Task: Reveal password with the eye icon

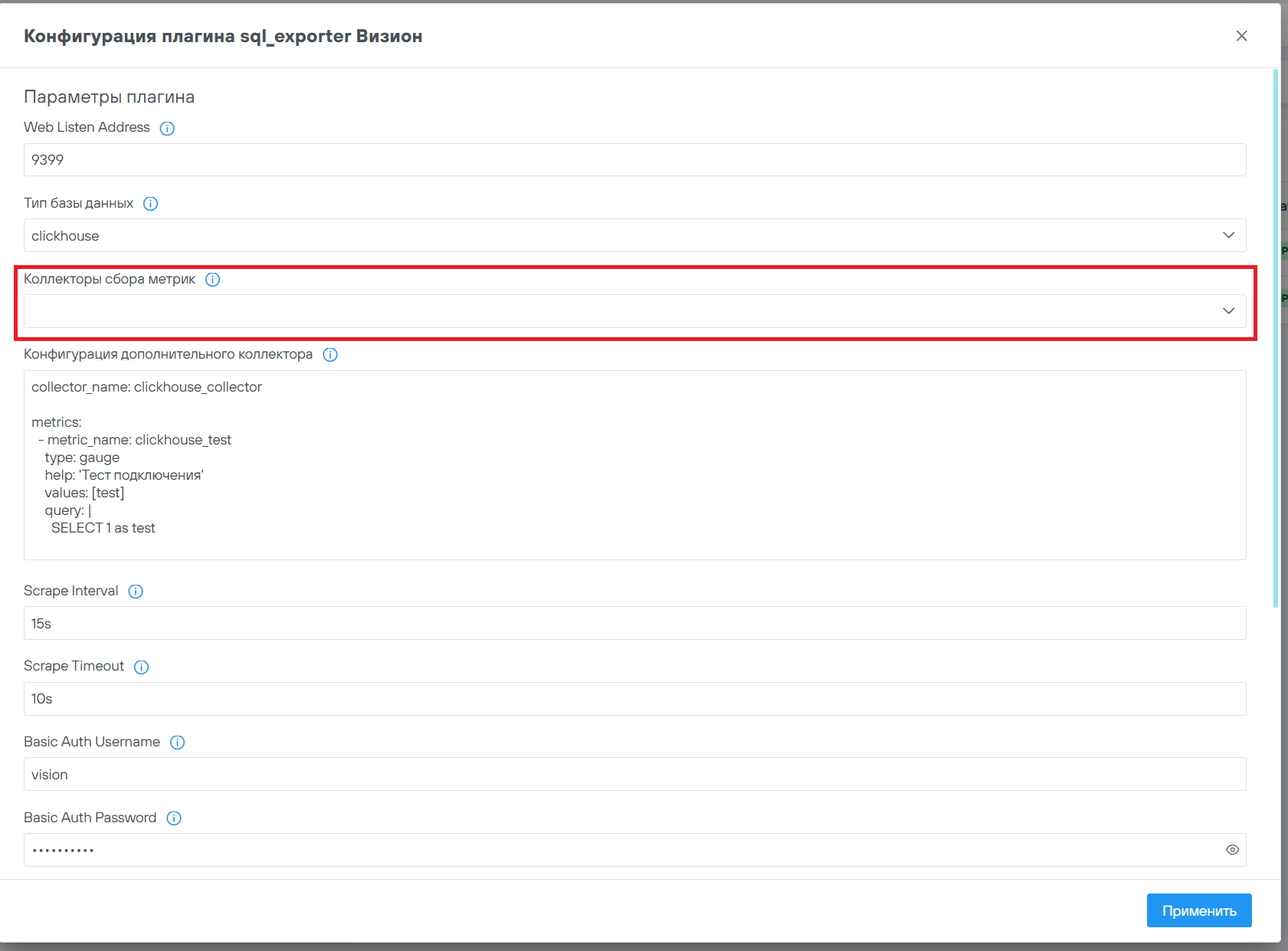Action: (x=1232, y=850)
